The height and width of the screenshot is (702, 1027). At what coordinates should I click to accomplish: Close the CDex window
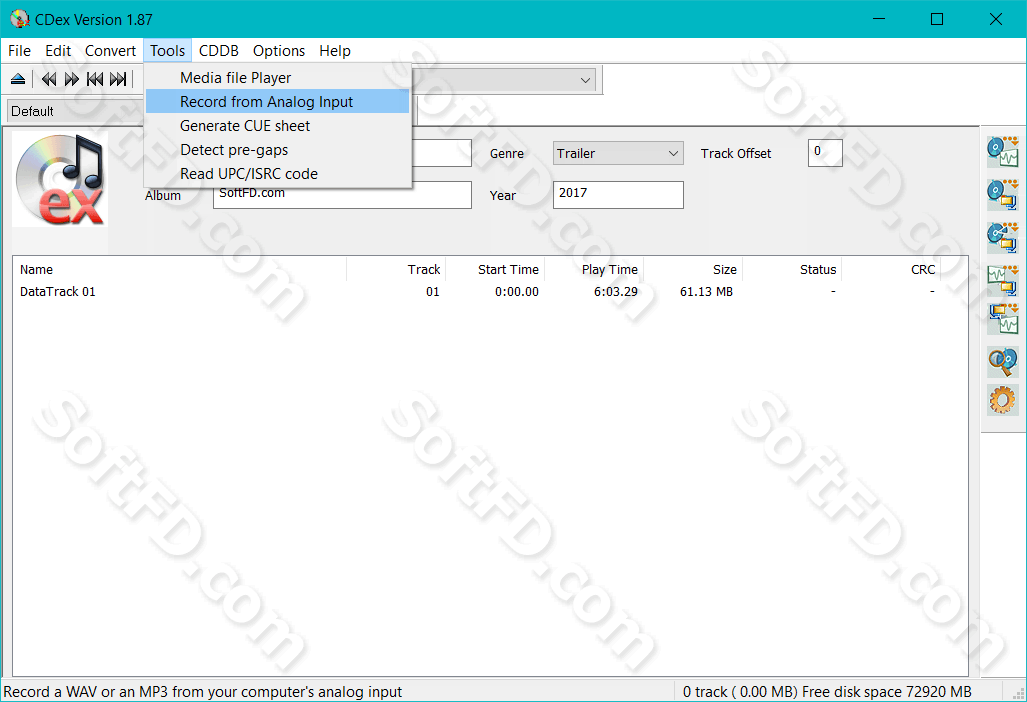tap(996, 19)
